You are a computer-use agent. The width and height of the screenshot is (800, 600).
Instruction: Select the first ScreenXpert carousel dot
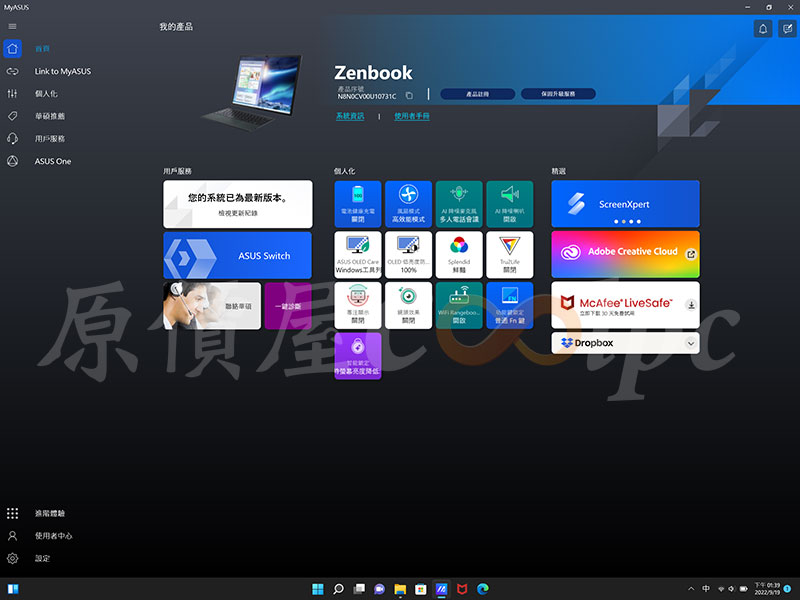[x=616, y=221]
